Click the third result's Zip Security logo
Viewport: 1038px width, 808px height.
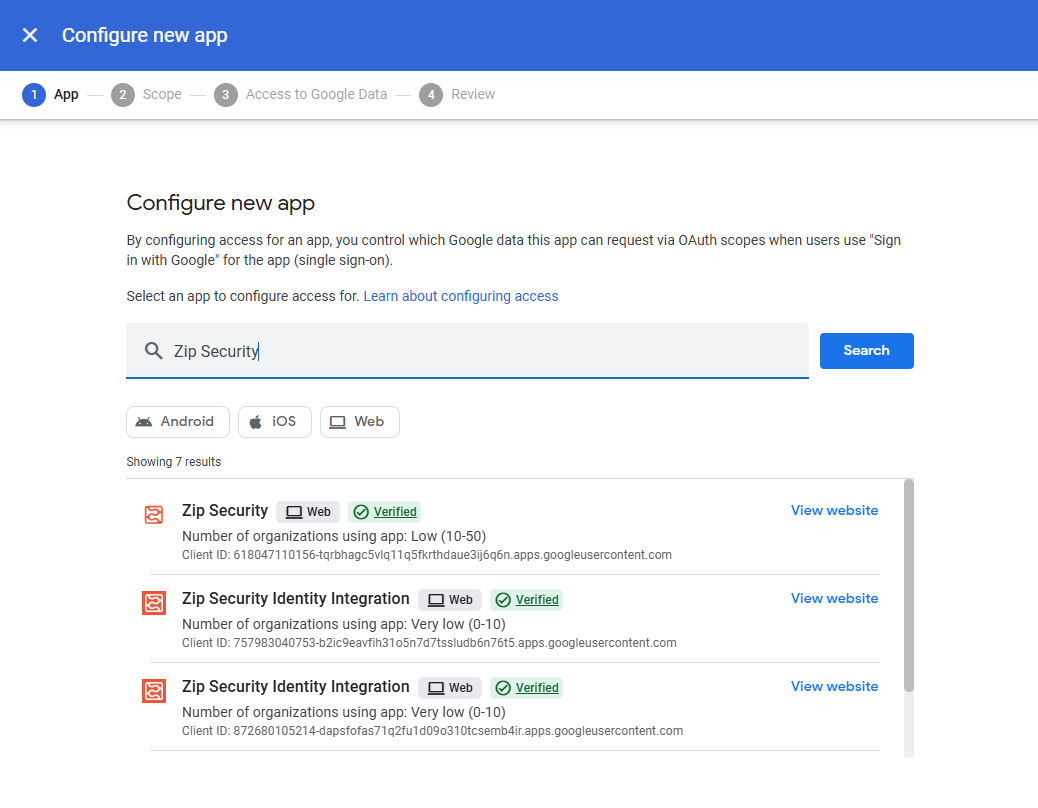pyautogui.click(x=153, y=691)
